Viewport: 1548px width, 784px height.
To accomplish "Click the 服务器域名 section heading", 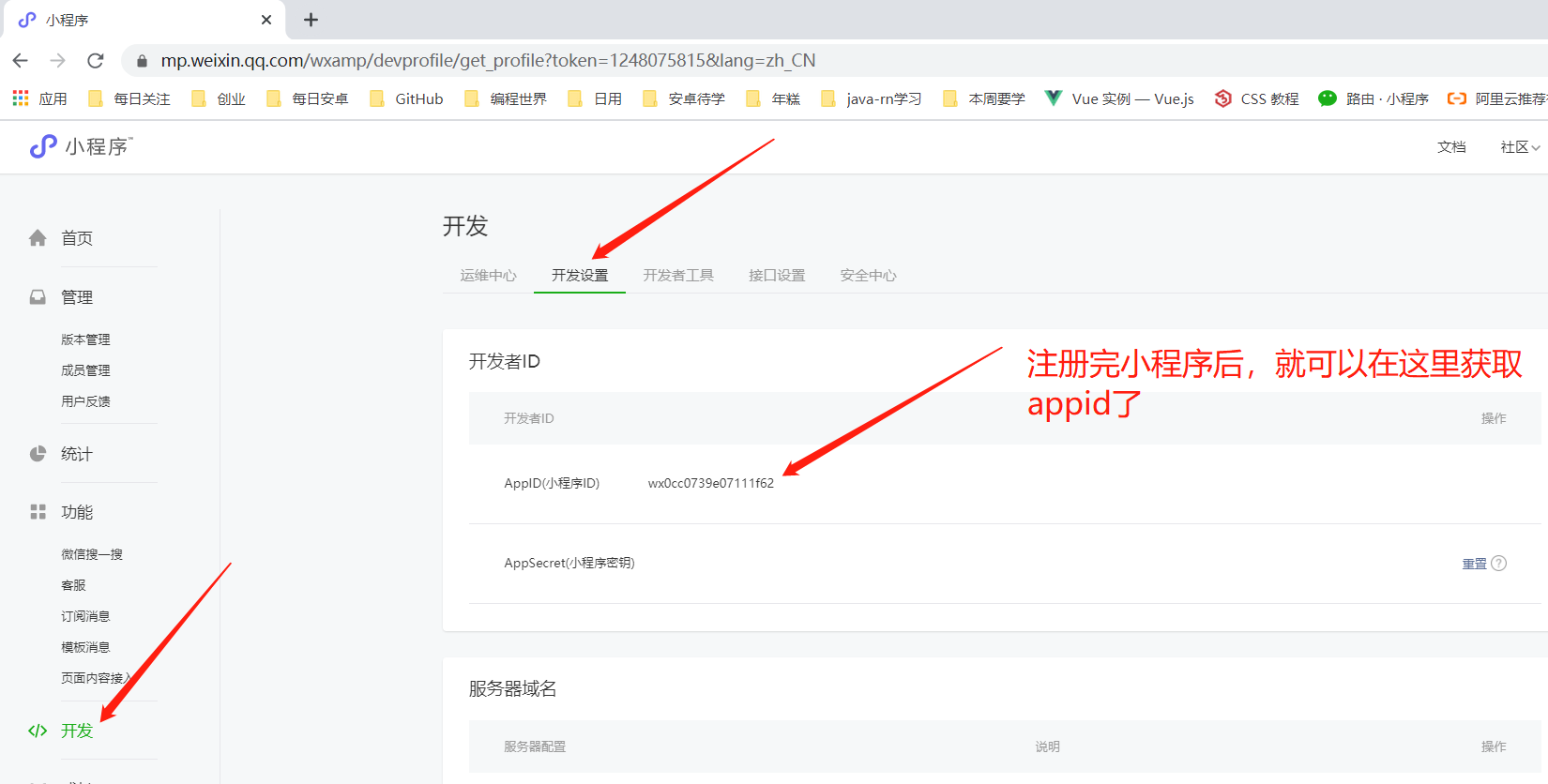I will coord(512,688).
